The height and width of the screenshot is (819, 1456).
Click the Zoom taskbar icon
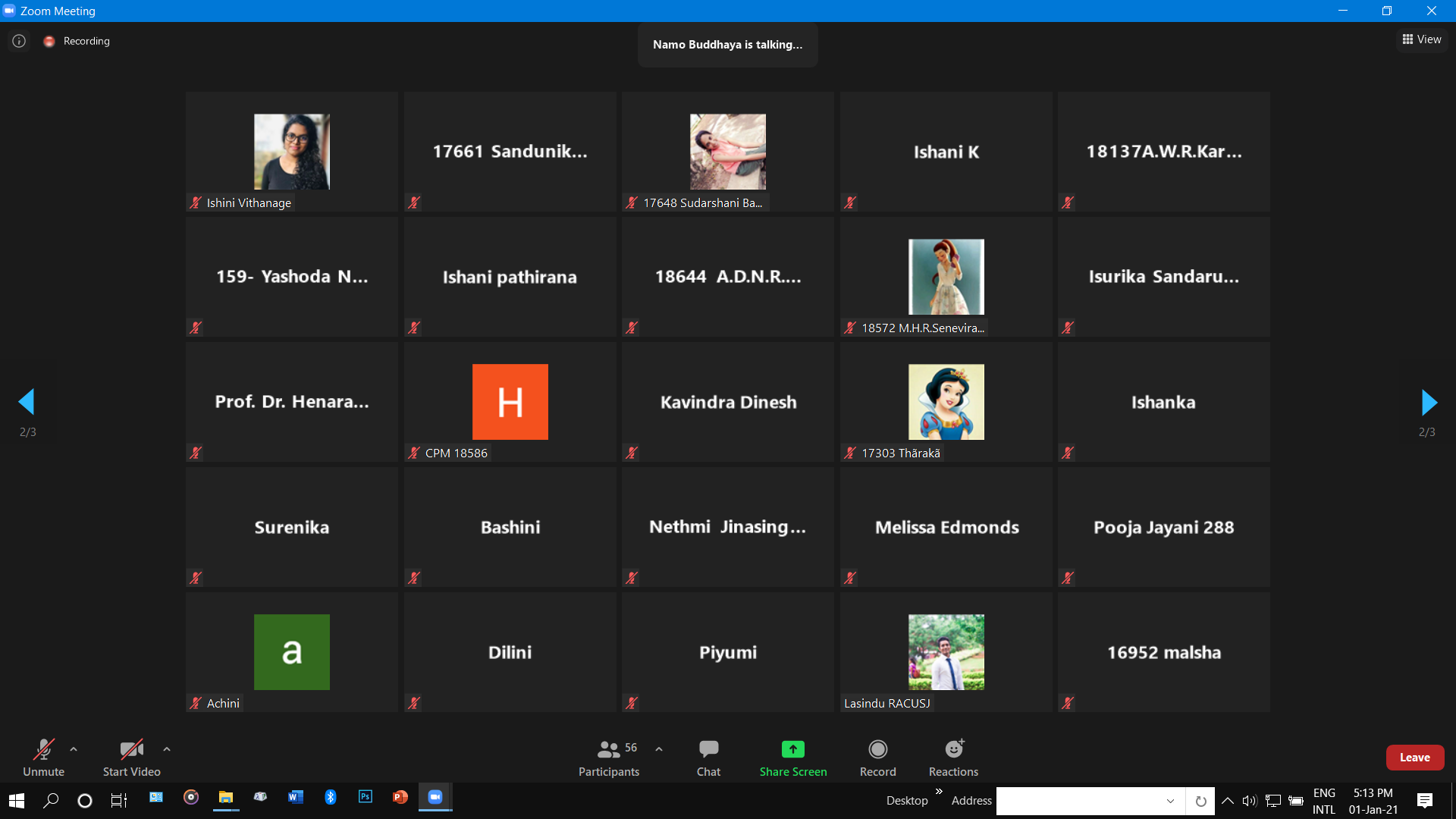point(435,798)
